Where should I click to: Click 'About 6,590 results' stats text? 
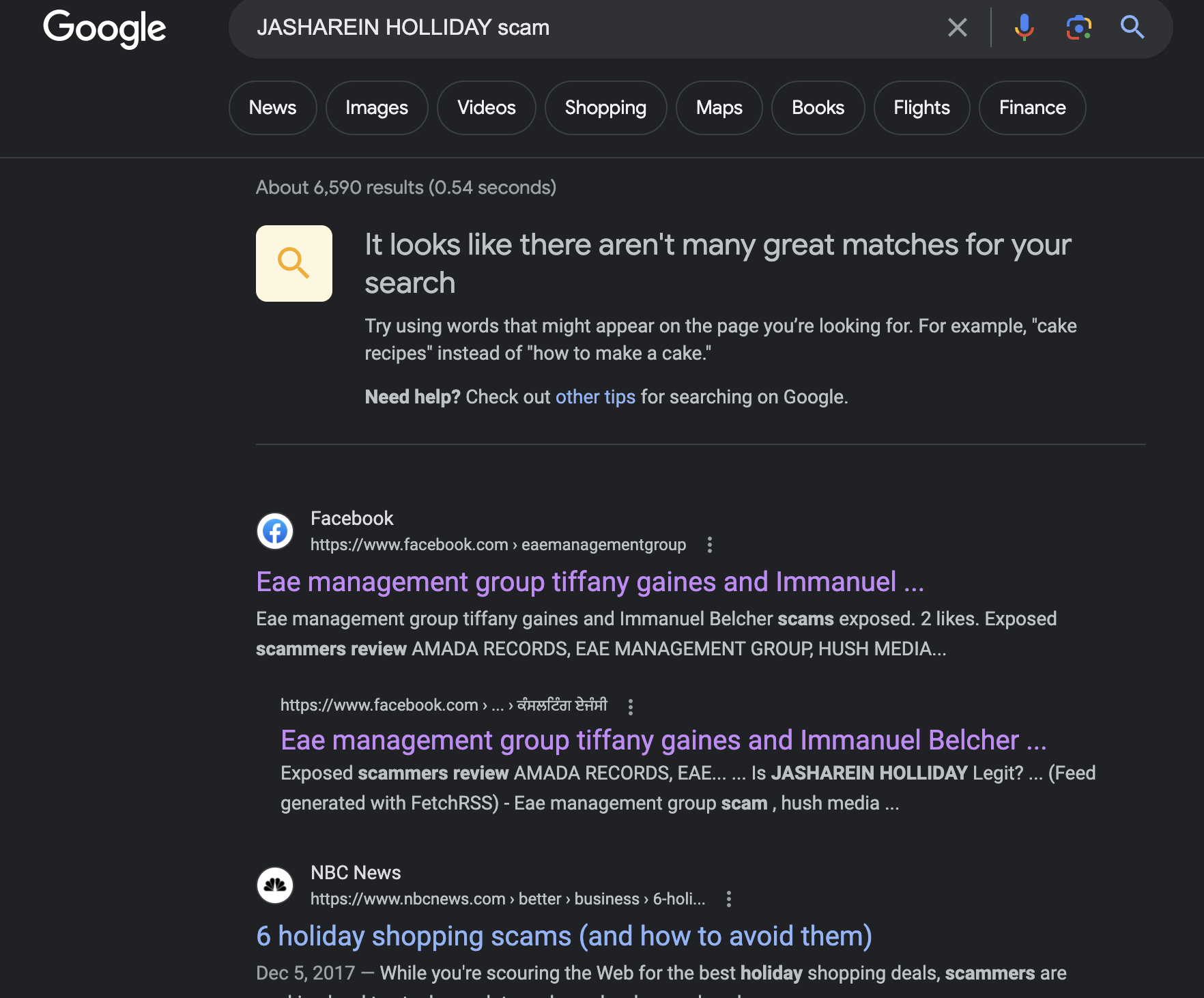click(406, 188)
